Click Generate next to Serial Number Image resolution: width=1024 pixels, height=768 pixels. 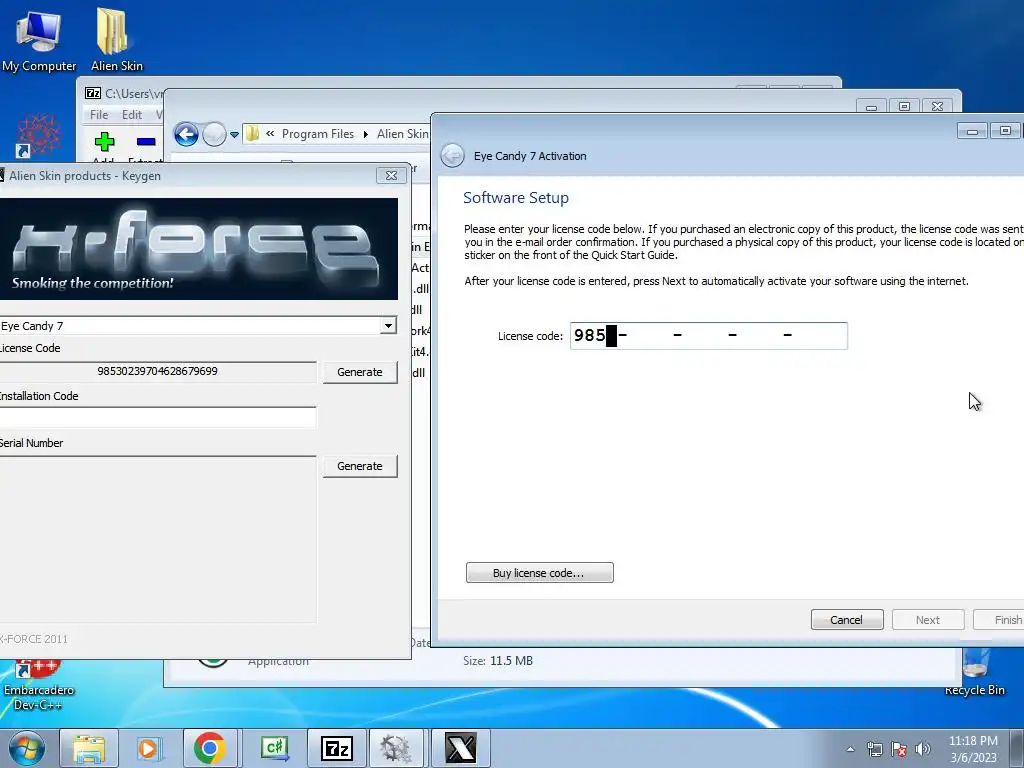pyautogui.click(x=360, y=466)
